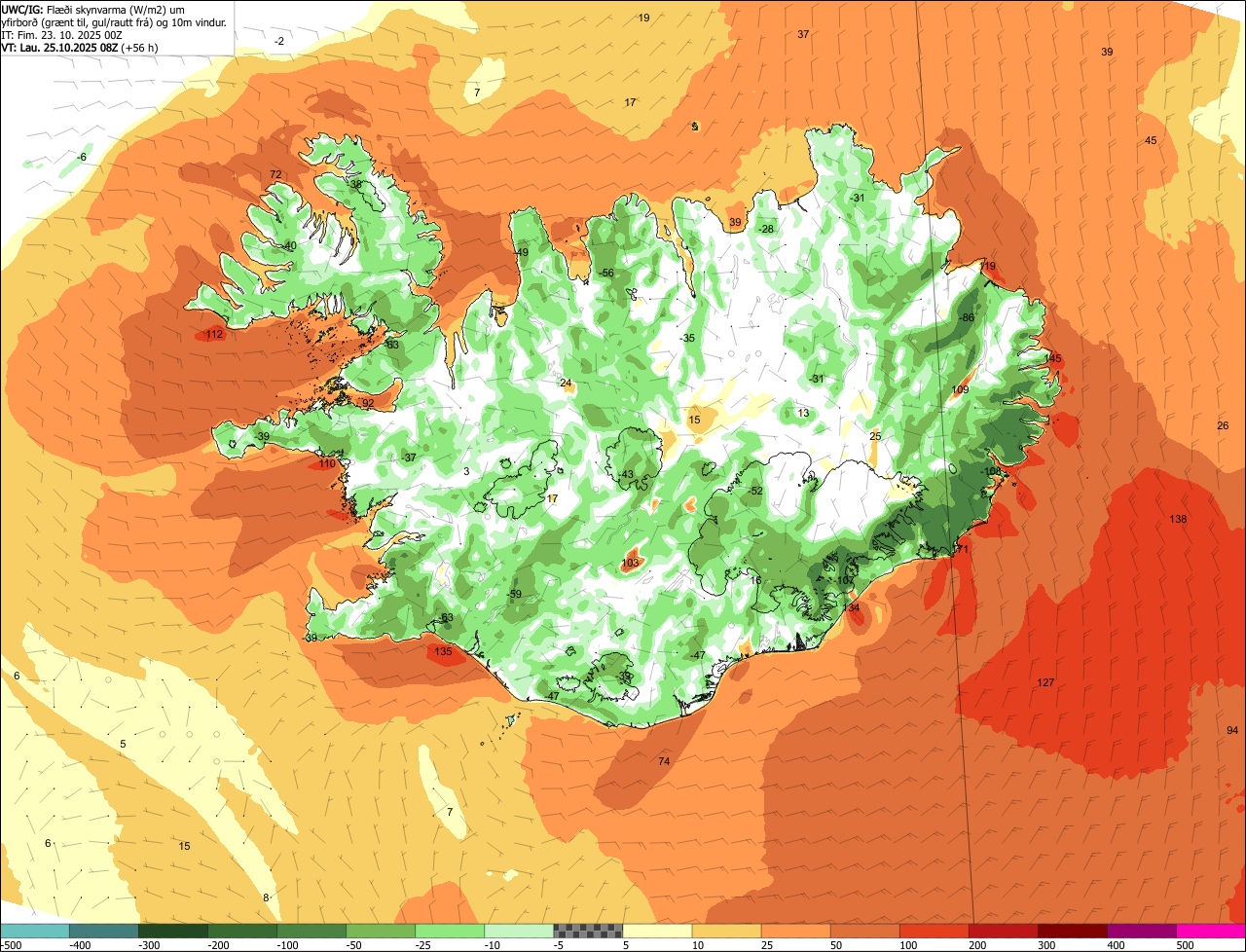Click the legend label "-500"
1246x952 pixels.
pyautogui.click(x=12, y=944)
